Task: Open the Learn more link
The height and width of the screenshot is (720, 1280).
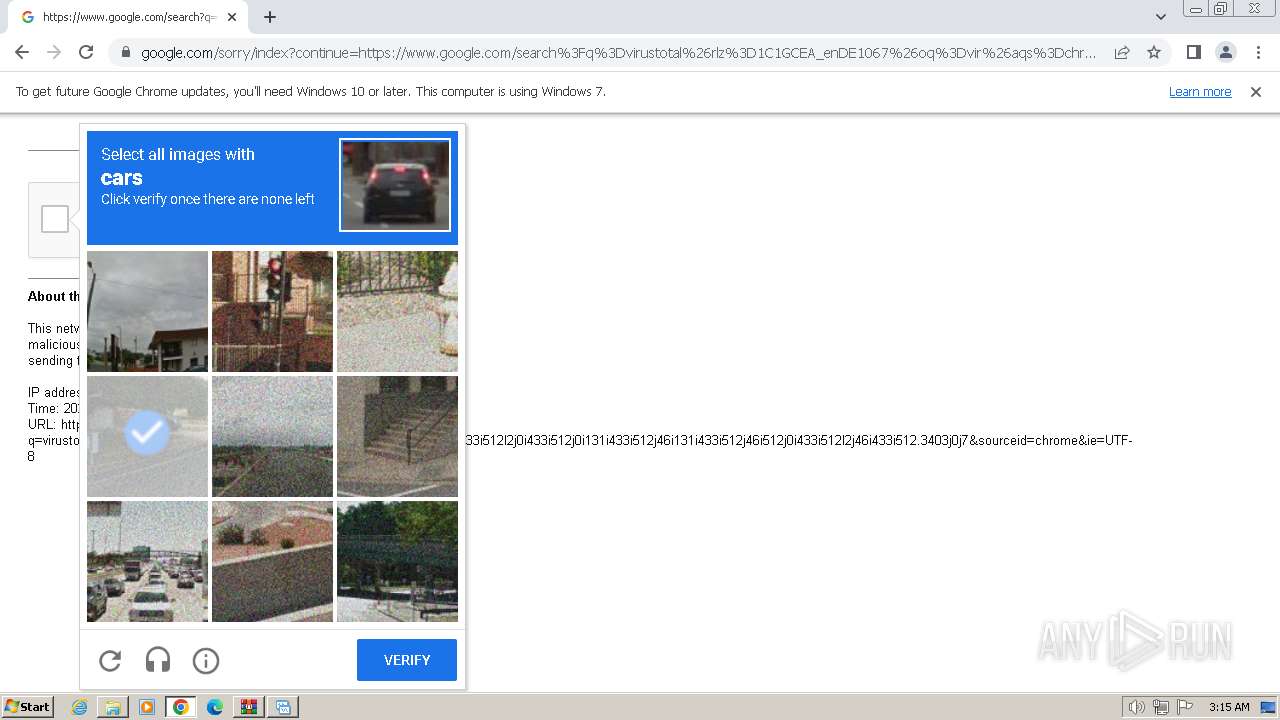Action: (1200, 91)
